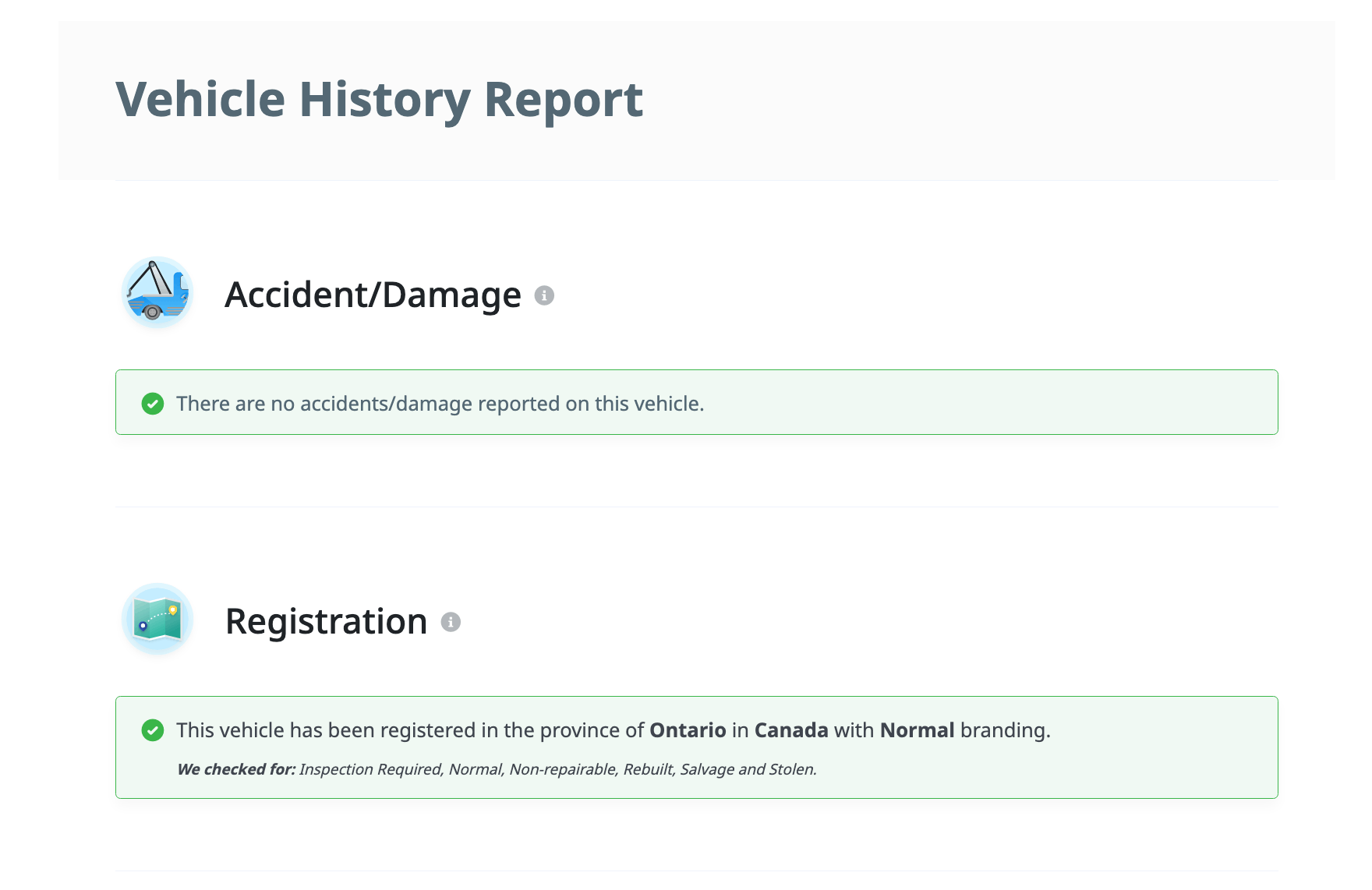
Task: Open info tooltip beside Accident/Damage heading
Action: coord(544,295)
